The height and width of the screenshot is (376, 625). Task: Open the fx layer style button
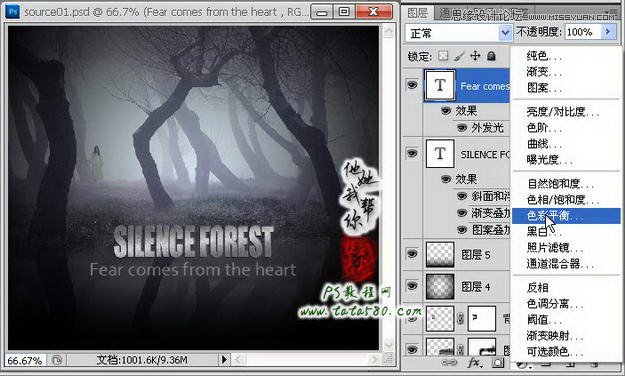(x=474, y=362)
